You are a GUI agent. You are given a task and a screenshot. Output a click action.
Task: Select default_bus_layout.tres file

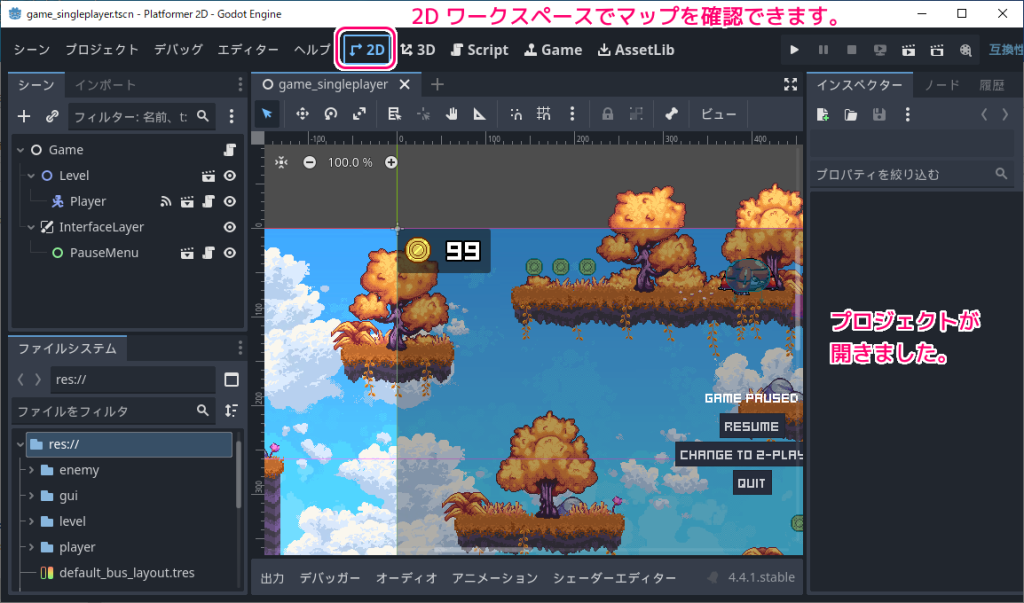coord(127,573)
